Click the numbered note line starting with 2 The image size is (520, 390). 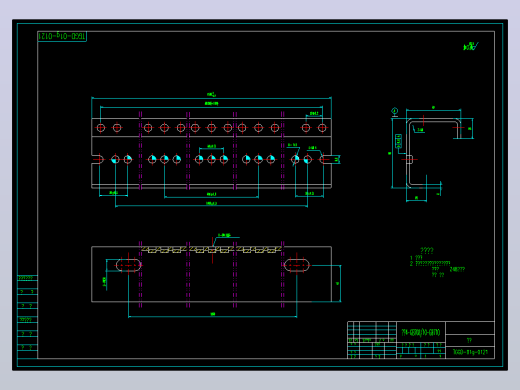[x=430, y=263]
